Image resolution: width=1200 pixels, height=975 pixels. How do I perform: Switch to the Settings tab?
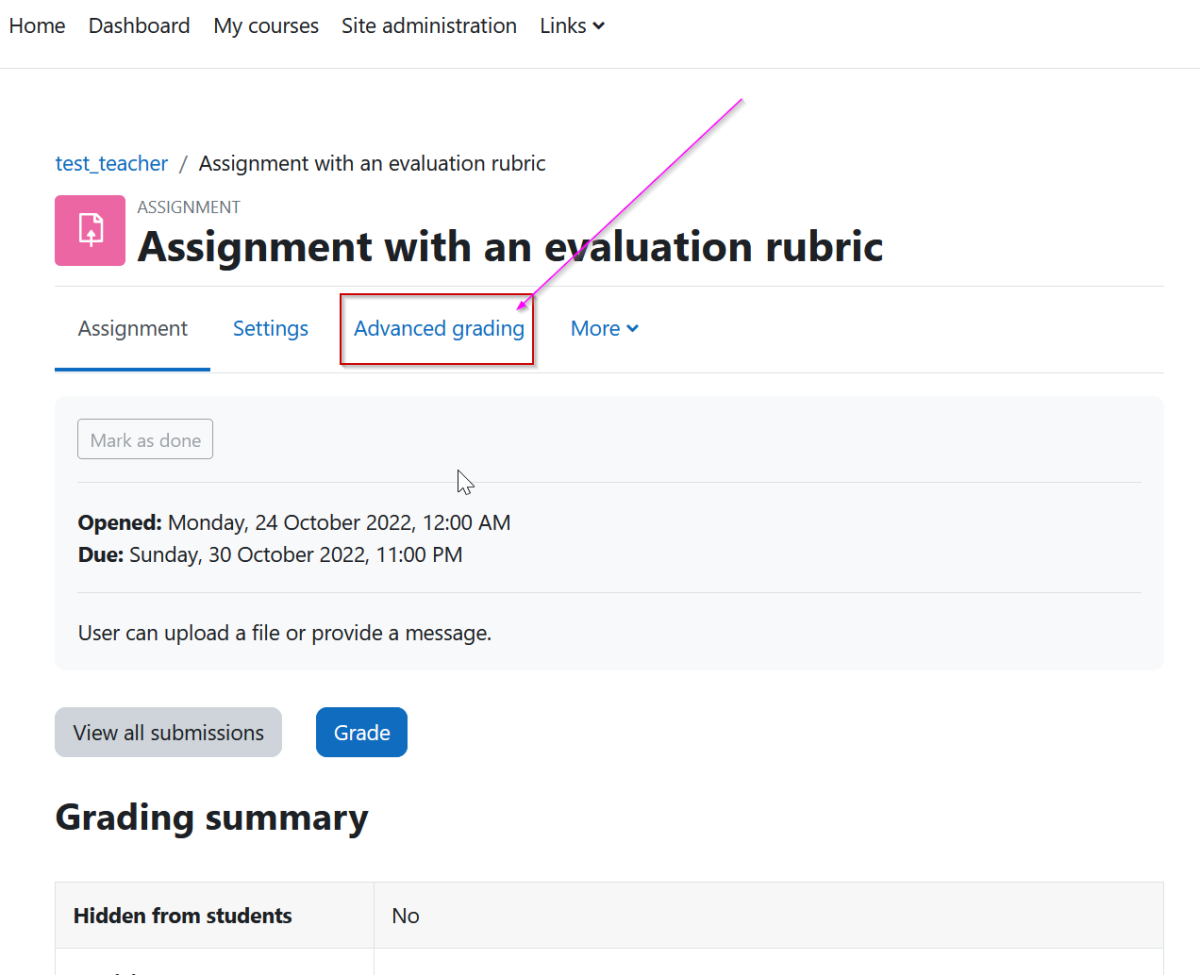[x=270, y=328]
